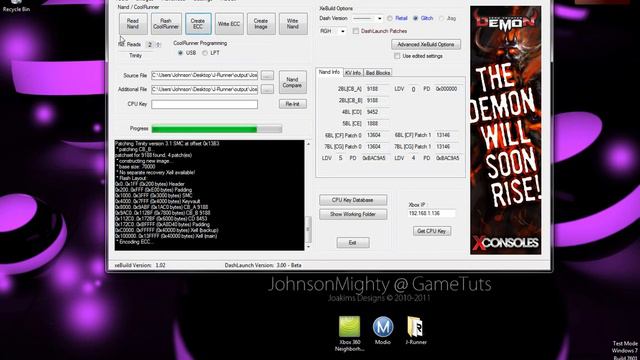Click the Write Nand button

(x=293, y=24)
